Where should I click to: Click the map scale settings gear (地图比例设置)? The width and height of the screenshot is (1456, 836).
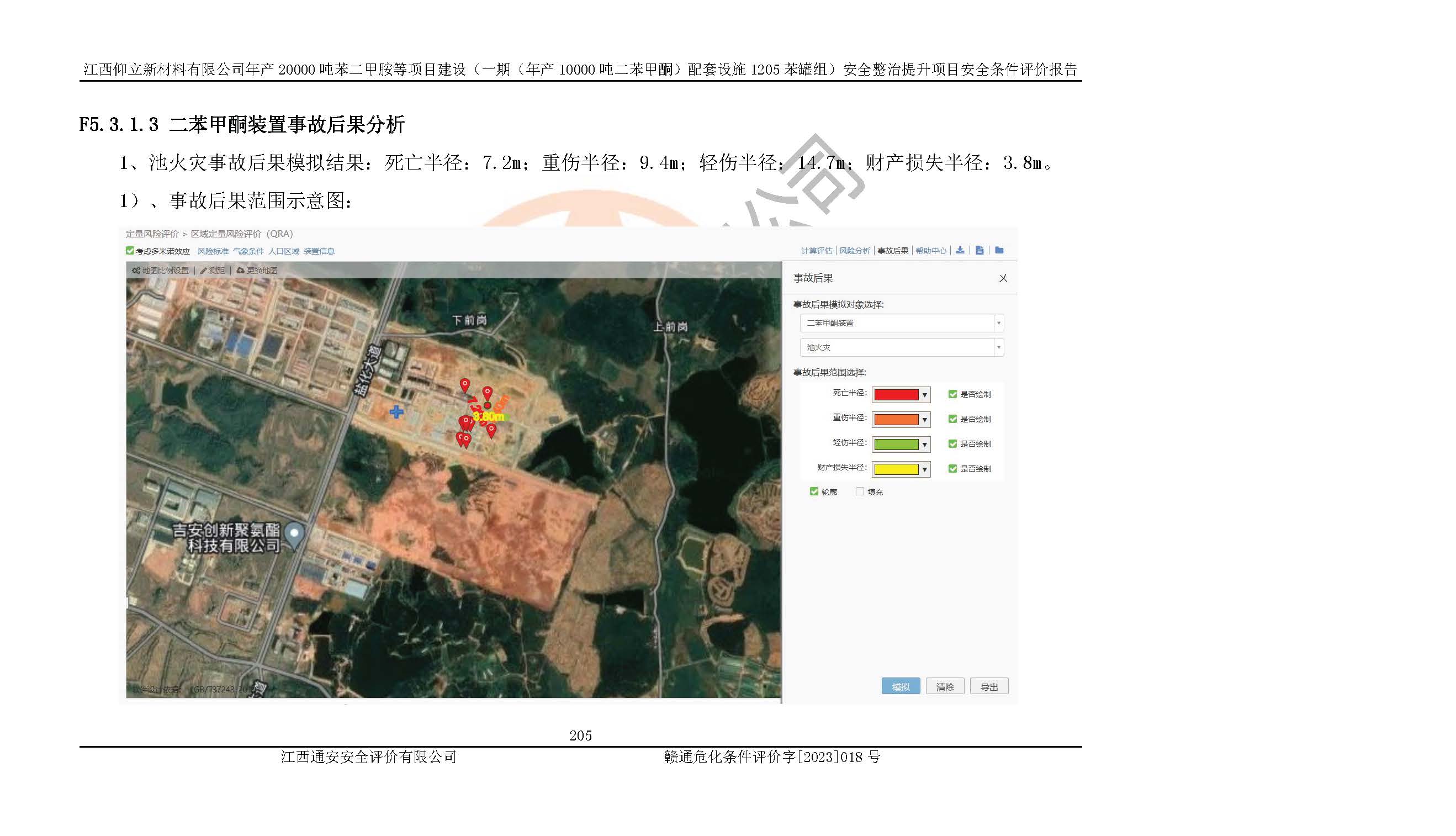[x=136, y=271]
